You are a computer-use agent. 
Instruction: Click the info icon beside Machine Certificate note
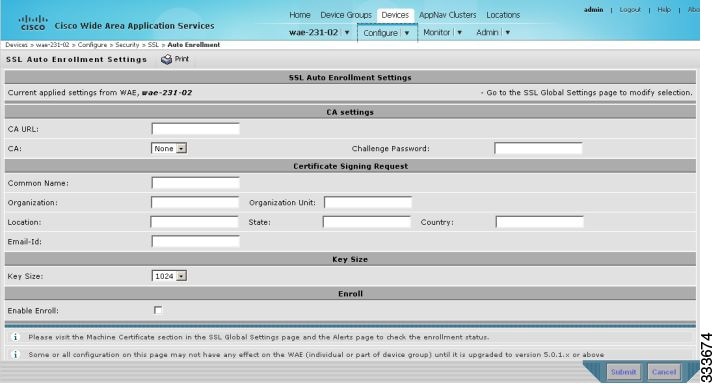15,337
